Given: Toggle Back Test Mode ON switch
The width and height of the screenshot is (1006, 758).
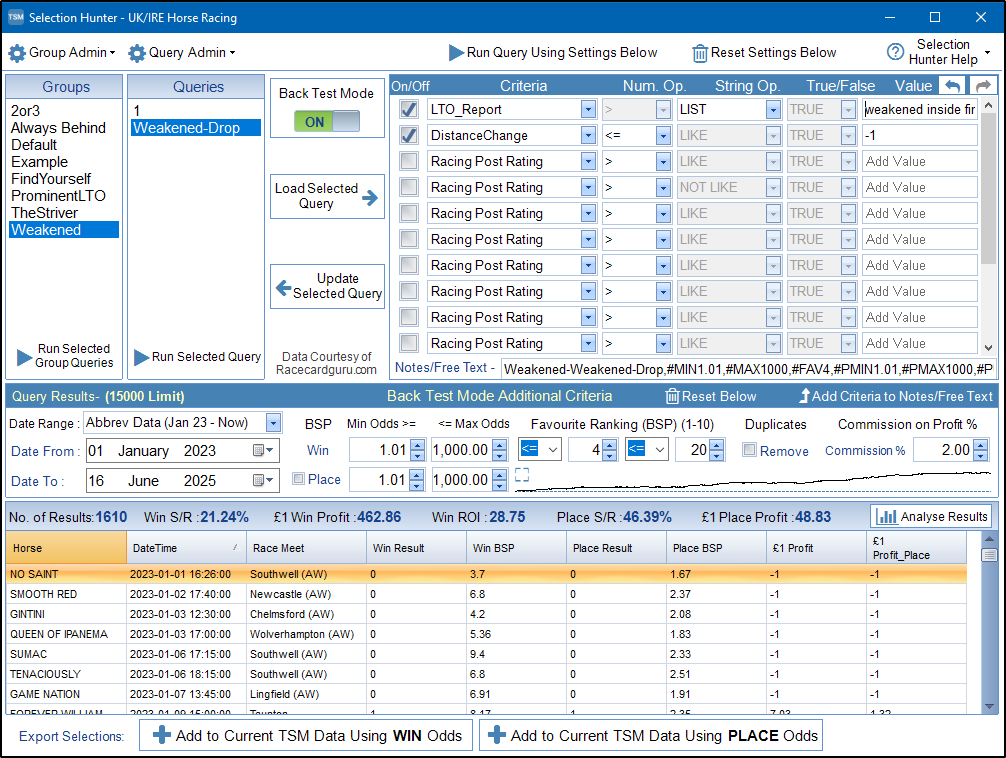Looking at the screenshot, I should coord(328,121).
